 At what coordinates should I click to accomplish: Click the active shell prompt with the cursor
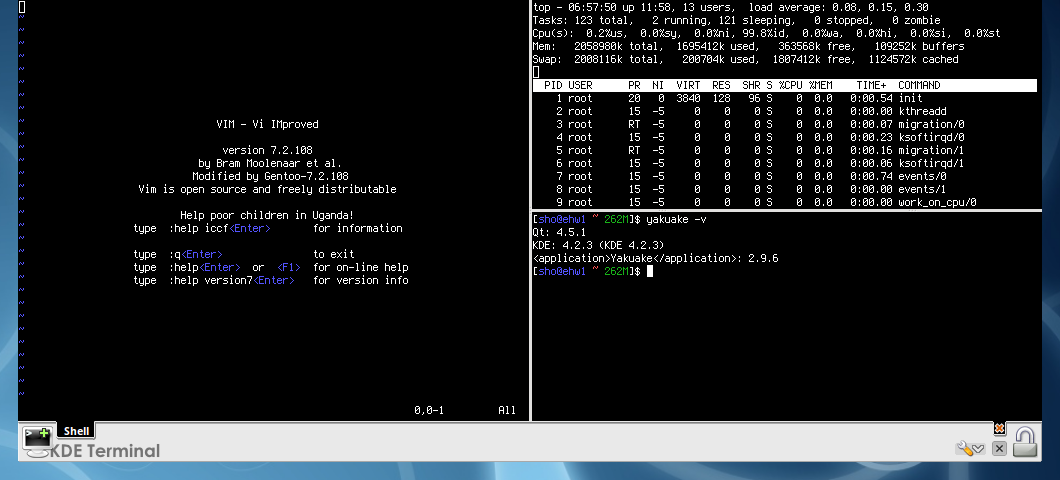(x=593, y=271)
